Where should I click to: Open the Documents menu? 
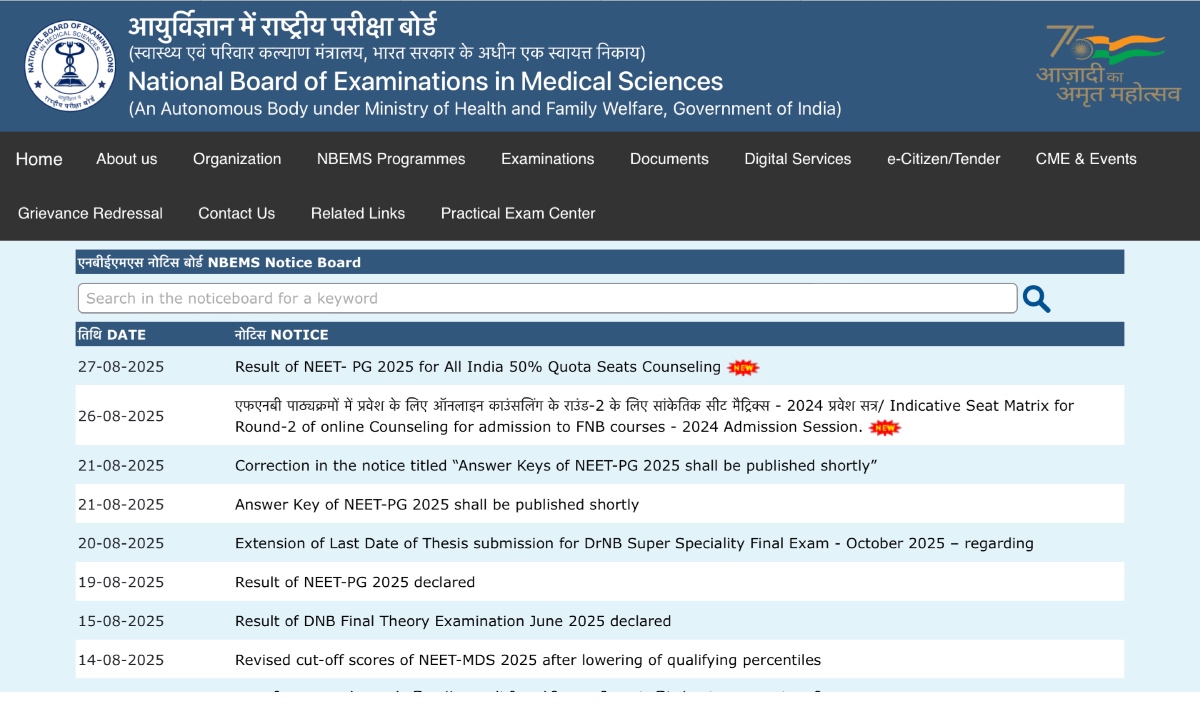669,159
